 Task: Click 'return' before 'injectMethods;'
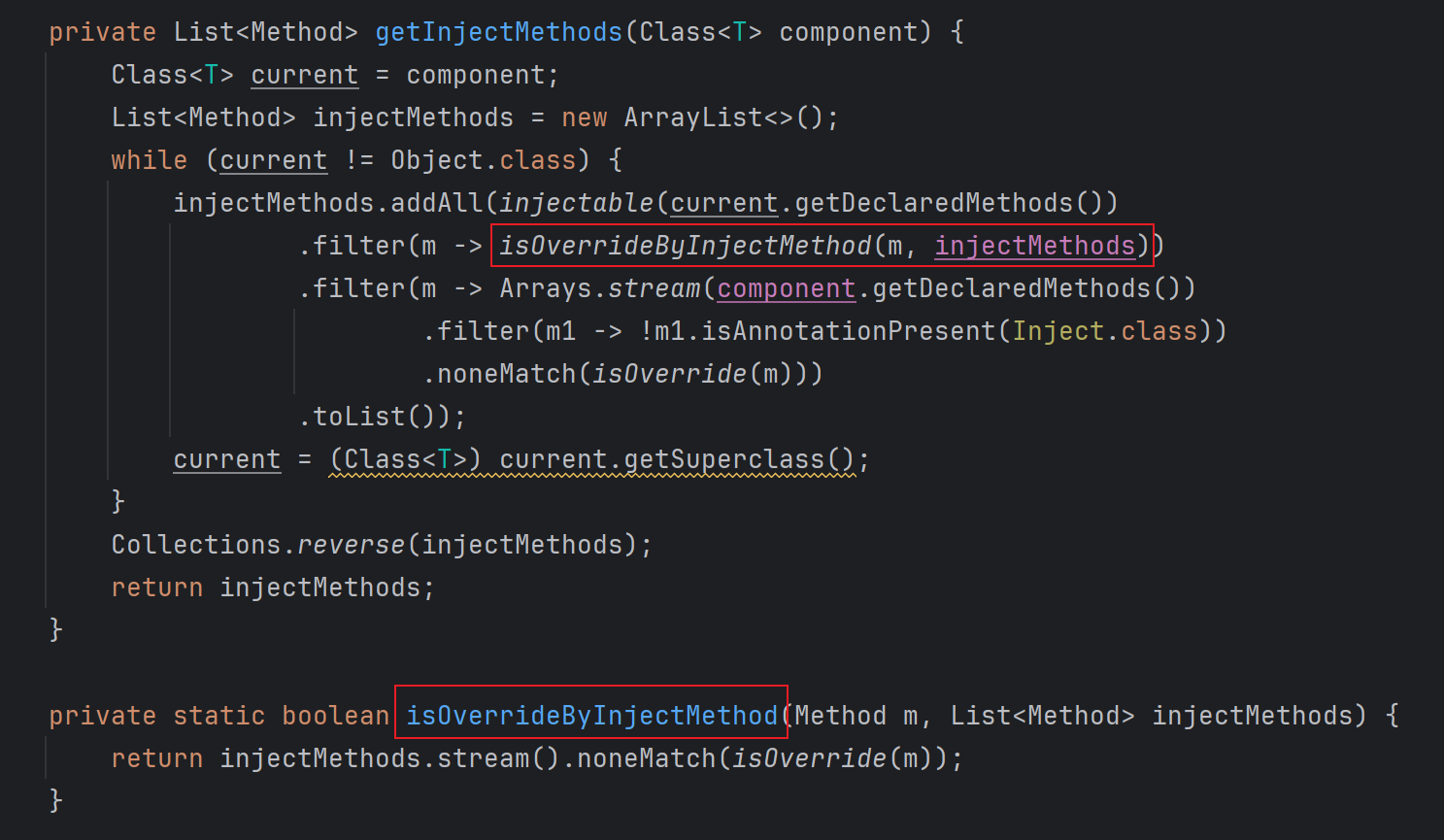coord(156,588)
